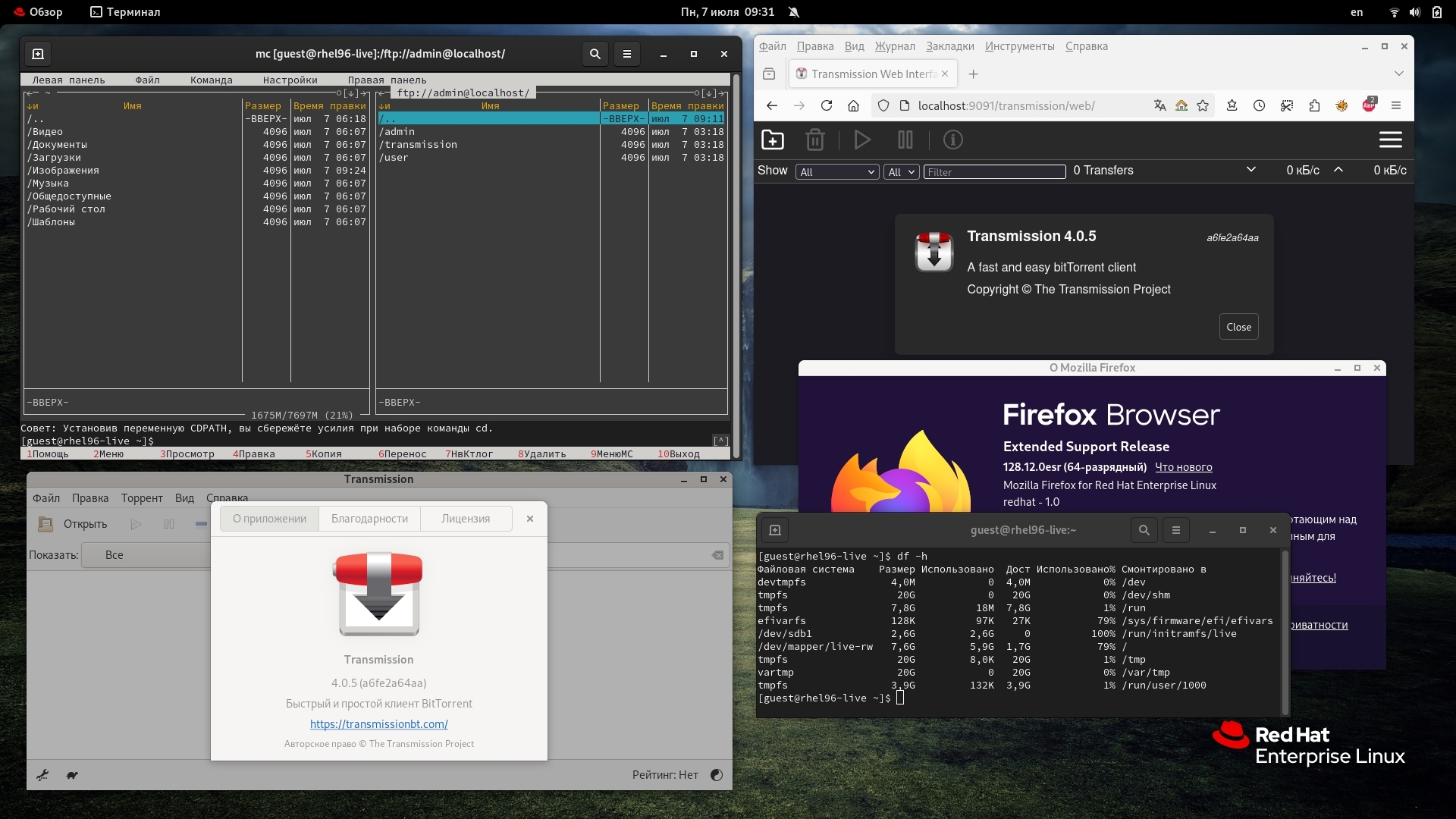Click trash remove icon in Transmission web

pos(814,140)
